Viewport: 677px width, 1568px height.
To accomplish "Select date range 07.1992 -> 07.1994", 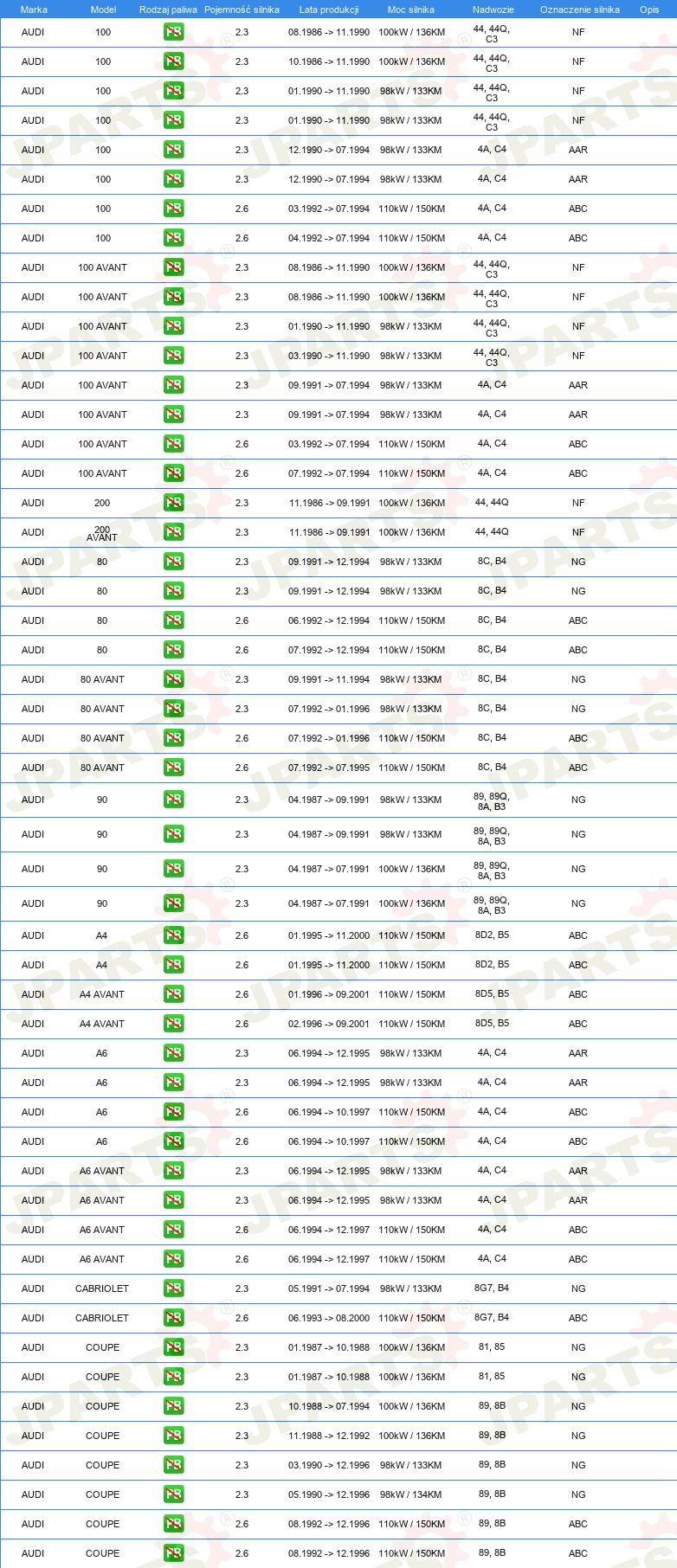I will pyautogui.click(x=329, y=473).
